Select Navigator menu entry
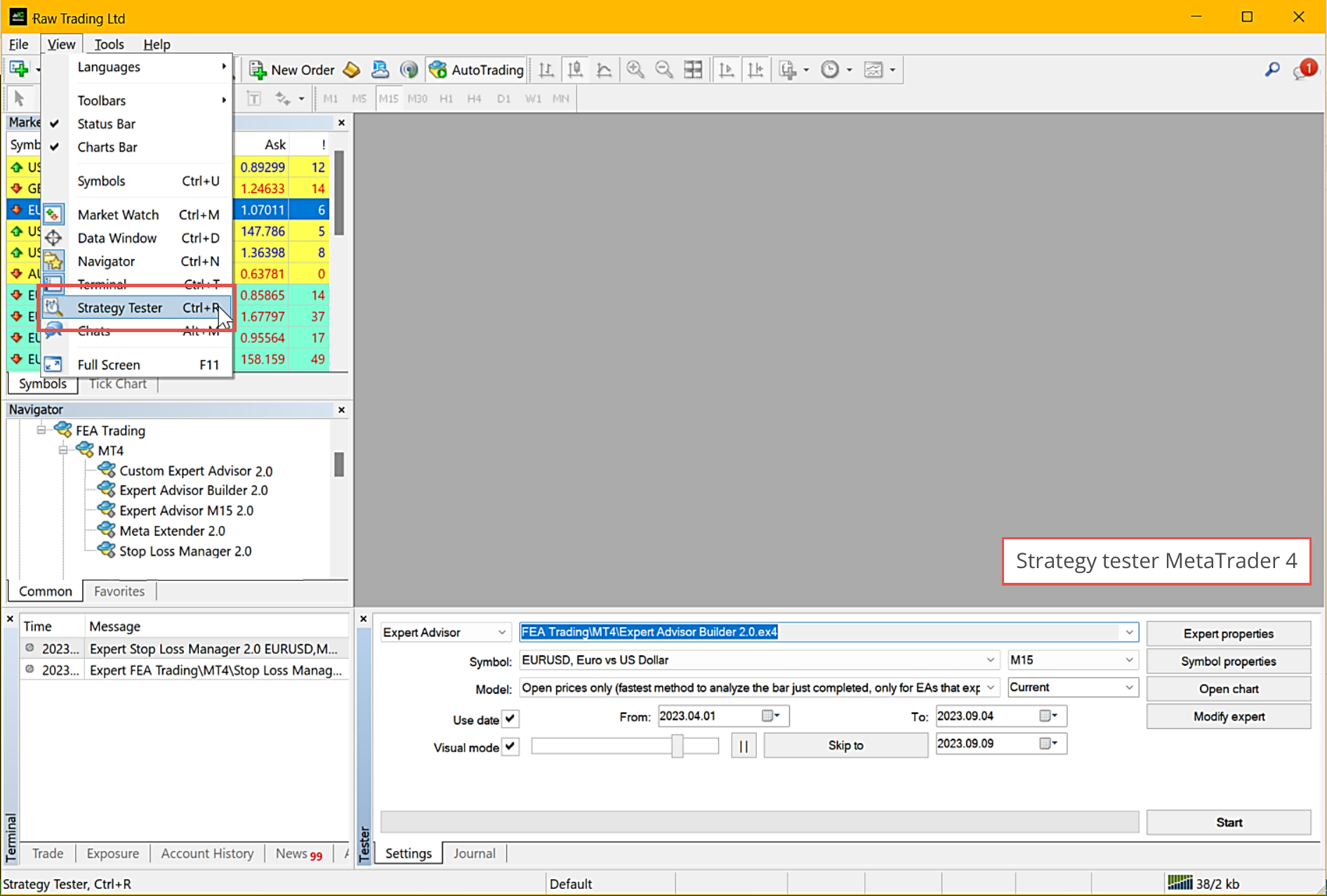 click(x=137, y=261)
